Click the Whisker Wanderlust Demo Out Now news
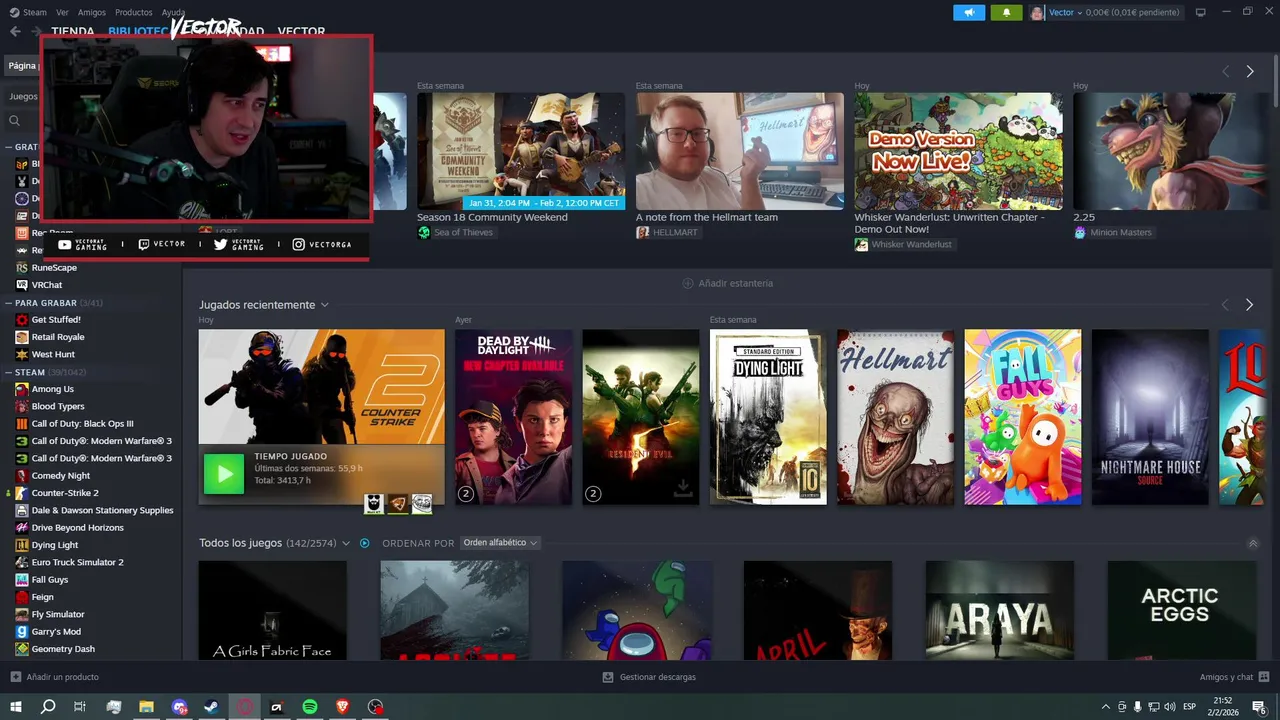Viewport: 1280px width, 720px height. (958, 151)
